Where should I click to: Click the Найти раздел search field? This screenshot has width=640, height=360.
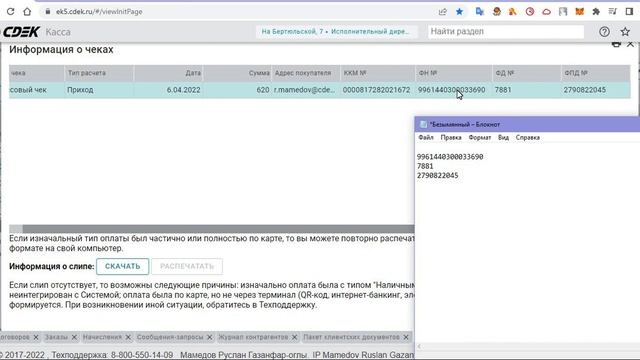(506, 31)
